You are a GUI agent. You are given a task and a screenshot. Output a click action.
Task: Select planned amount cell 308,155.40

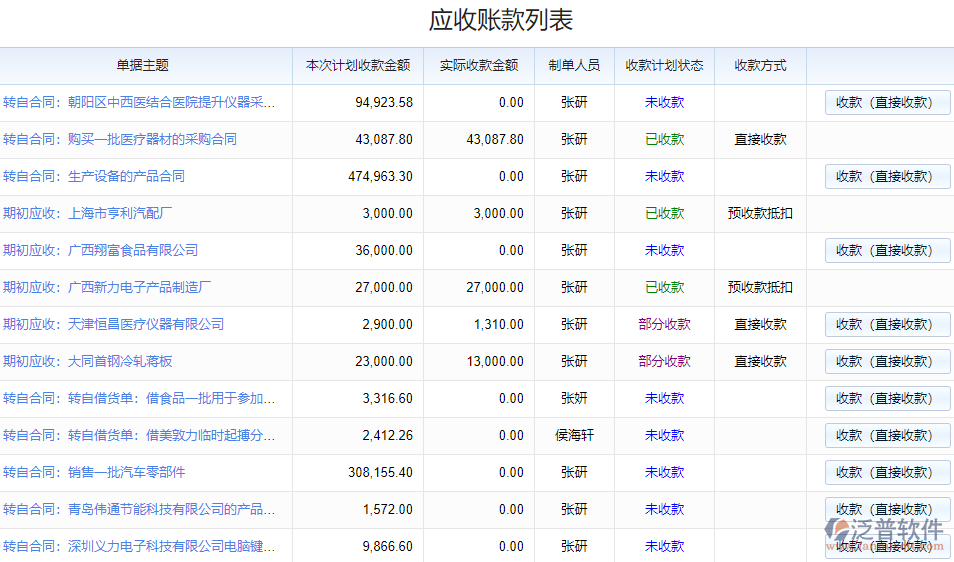pos(380,473)
